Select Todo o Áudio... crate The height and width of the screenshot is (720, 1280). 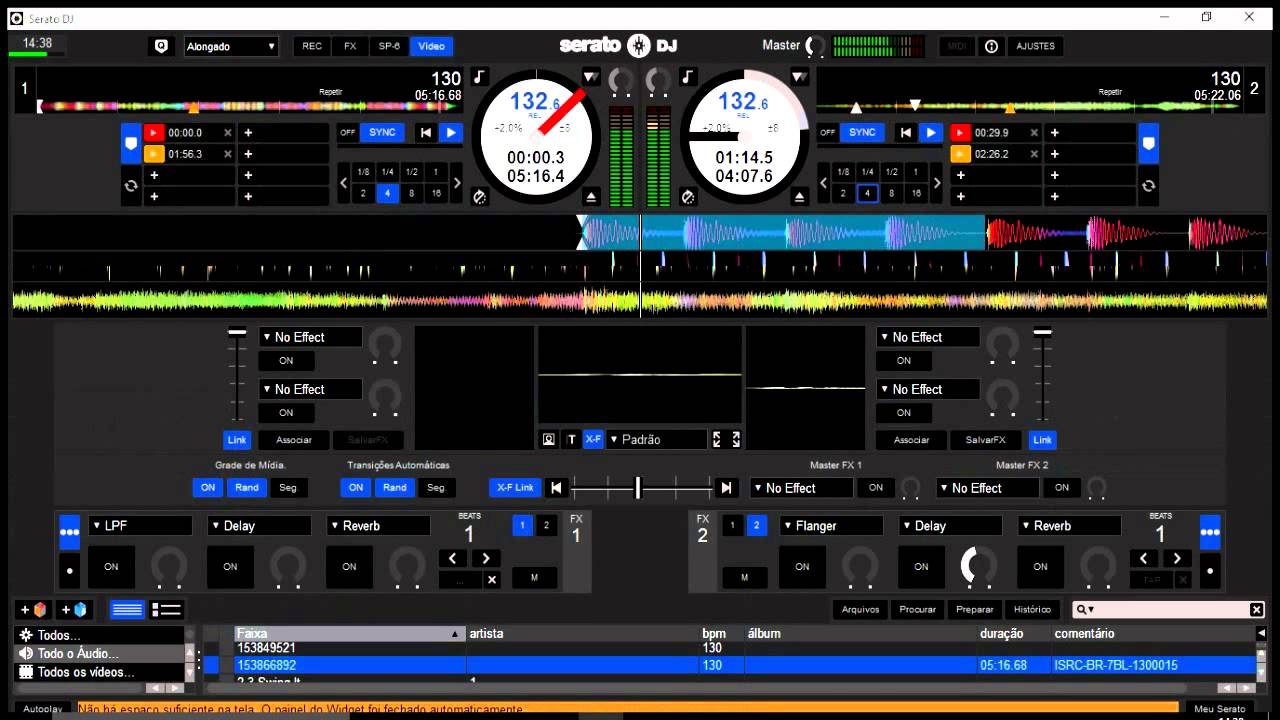[99, 654]
